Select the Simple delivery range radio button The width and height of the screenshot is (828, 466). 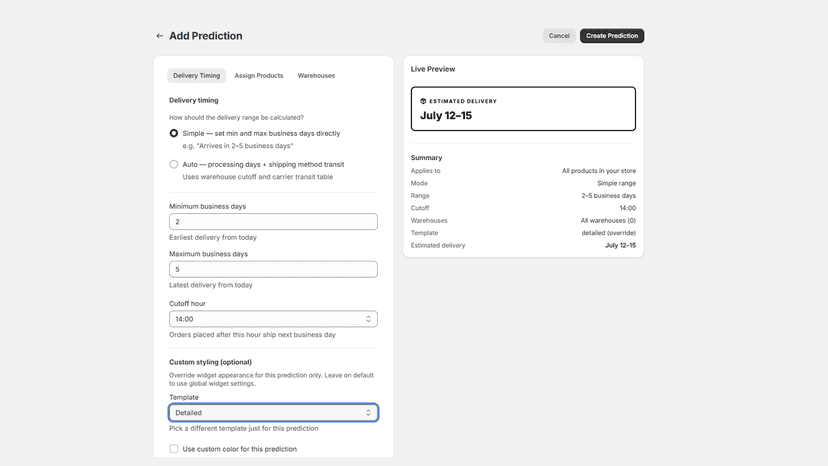tap(174, 133)
